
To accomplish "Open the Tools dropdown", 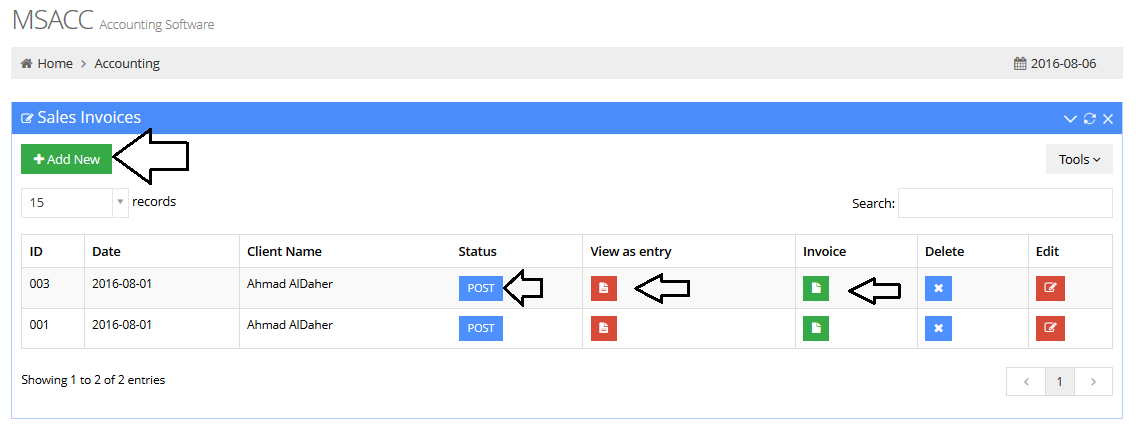I will (1079, 159).
